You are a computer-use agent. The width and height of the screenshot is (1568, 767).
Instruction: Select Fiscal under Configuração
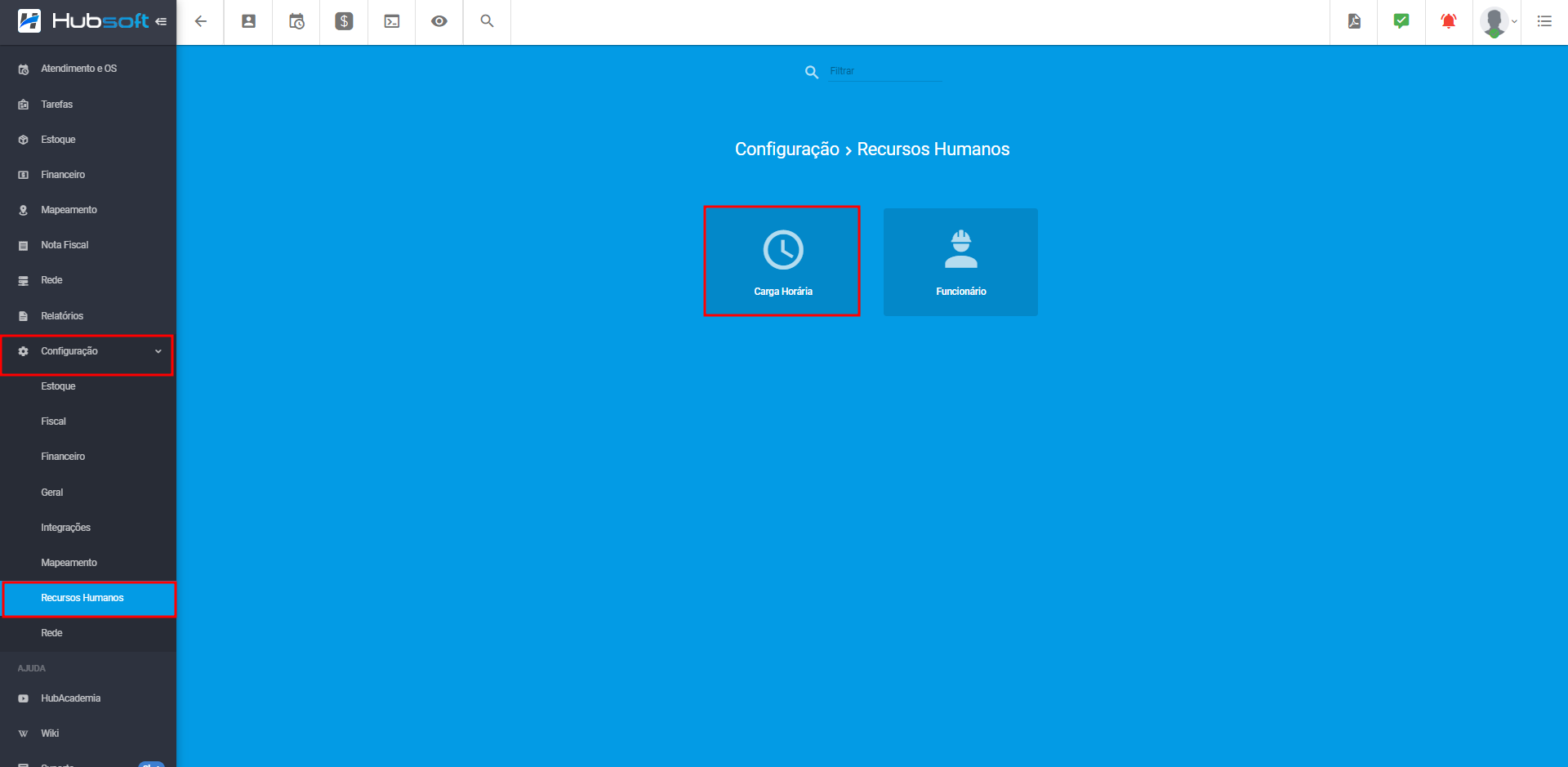point(88,421)
